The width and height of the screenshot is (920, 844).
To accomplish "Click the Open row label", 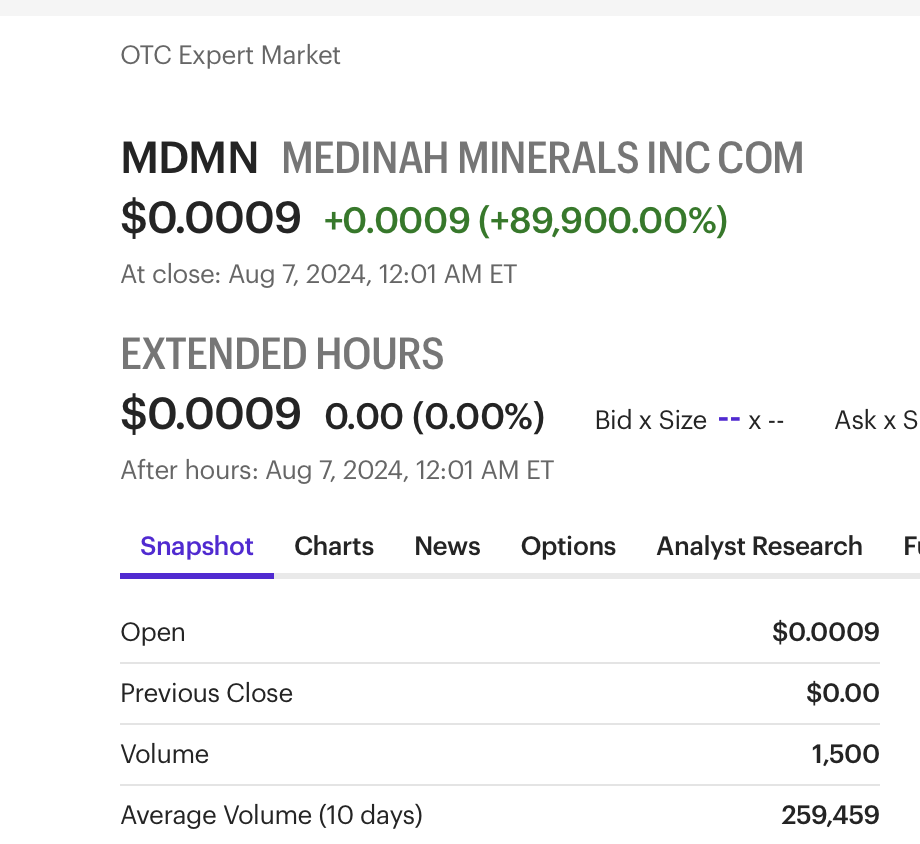I will (x=153, y=632).
